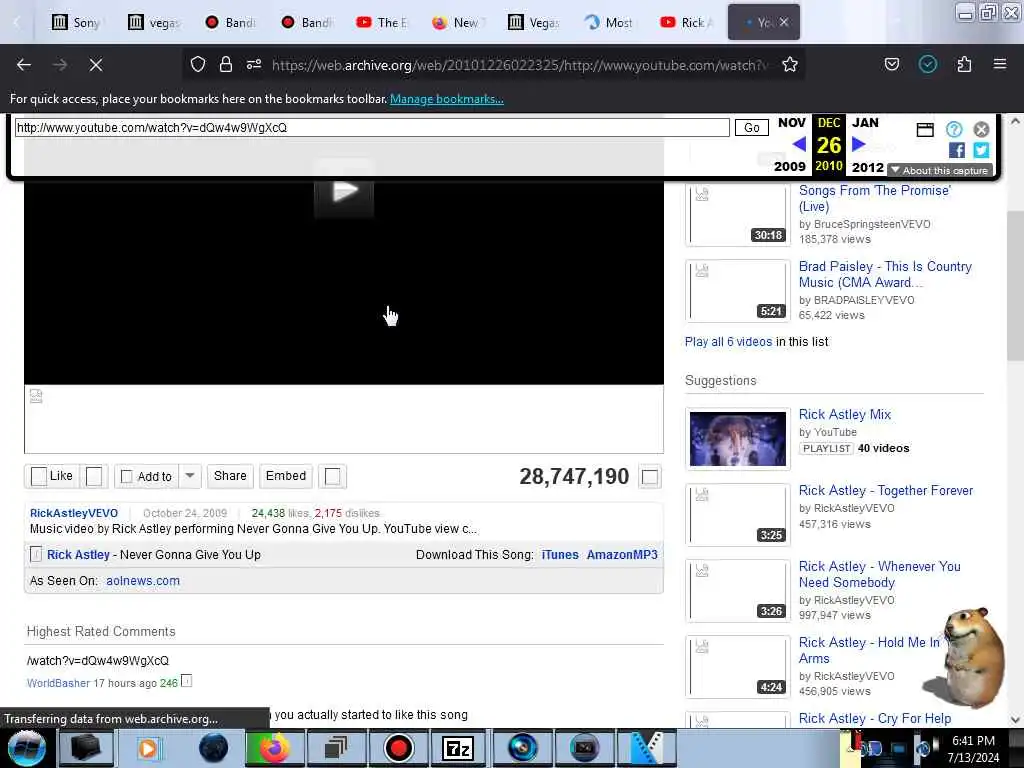Stop loading the page with the X button
The height and width of the screenshot is (768, 1024).
tap(96, 65)
